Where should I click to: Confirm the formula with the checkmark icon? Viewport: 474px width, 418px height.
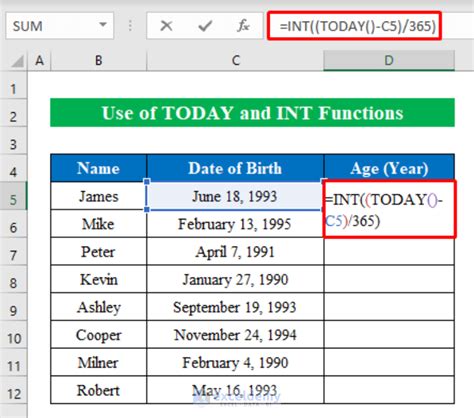[x=205, y=26]
